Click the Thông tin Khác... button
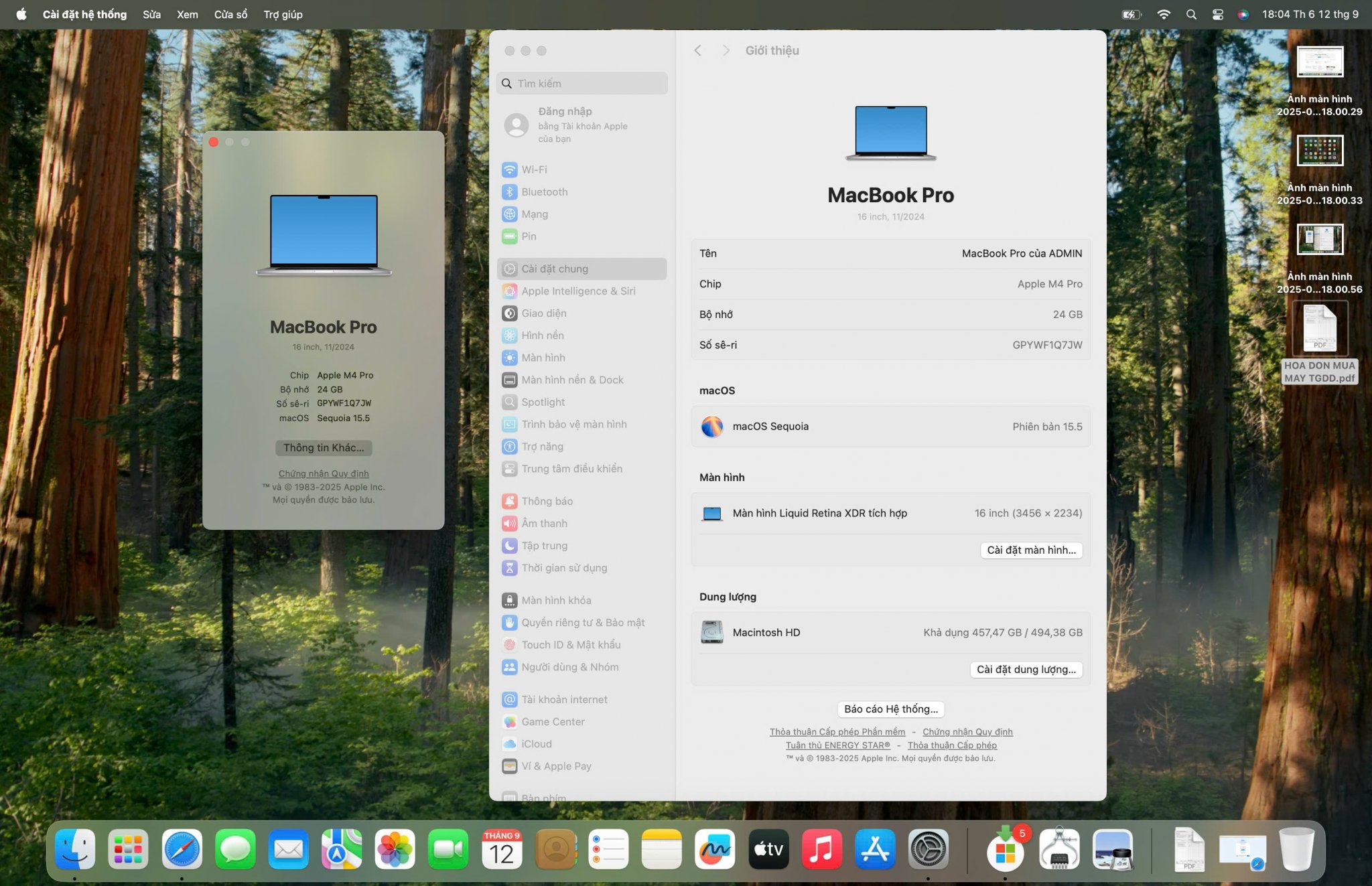The width and height of the screenshot is (1372, 886). pyautogui.click(x=324, y=447)
